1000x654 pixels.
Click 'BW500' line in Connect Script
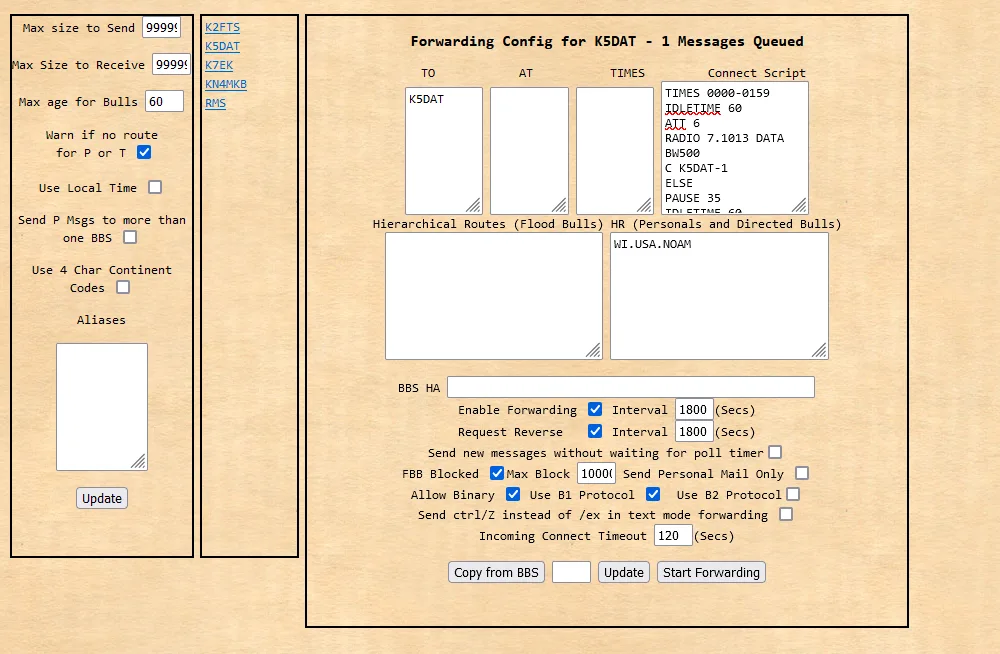682,153
